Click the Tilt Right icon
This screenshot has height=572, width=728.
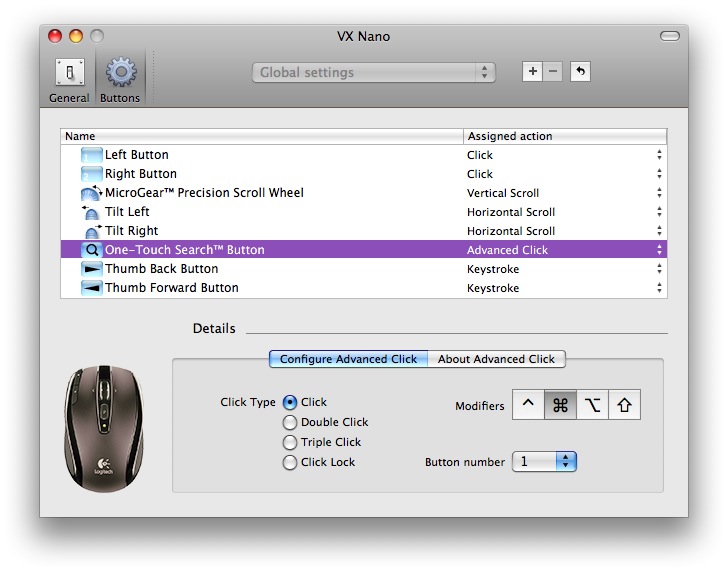[91, 231]
